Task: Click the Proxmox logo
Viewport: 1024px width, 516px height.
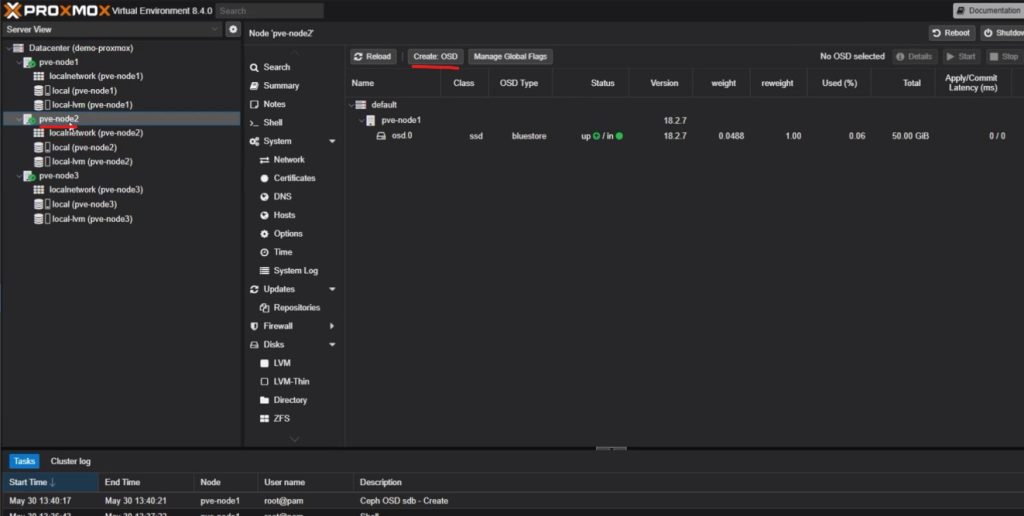Action: pyautogui.click(x=57, y=10)
